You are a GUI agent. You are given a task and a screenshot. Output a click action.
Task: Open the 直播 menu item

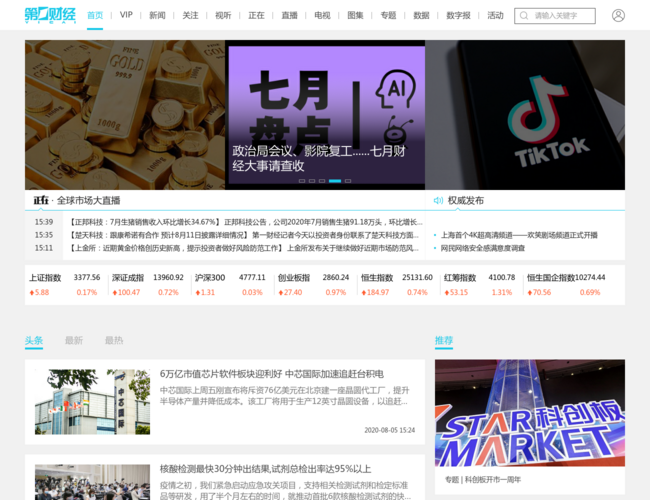click(289, 15)
